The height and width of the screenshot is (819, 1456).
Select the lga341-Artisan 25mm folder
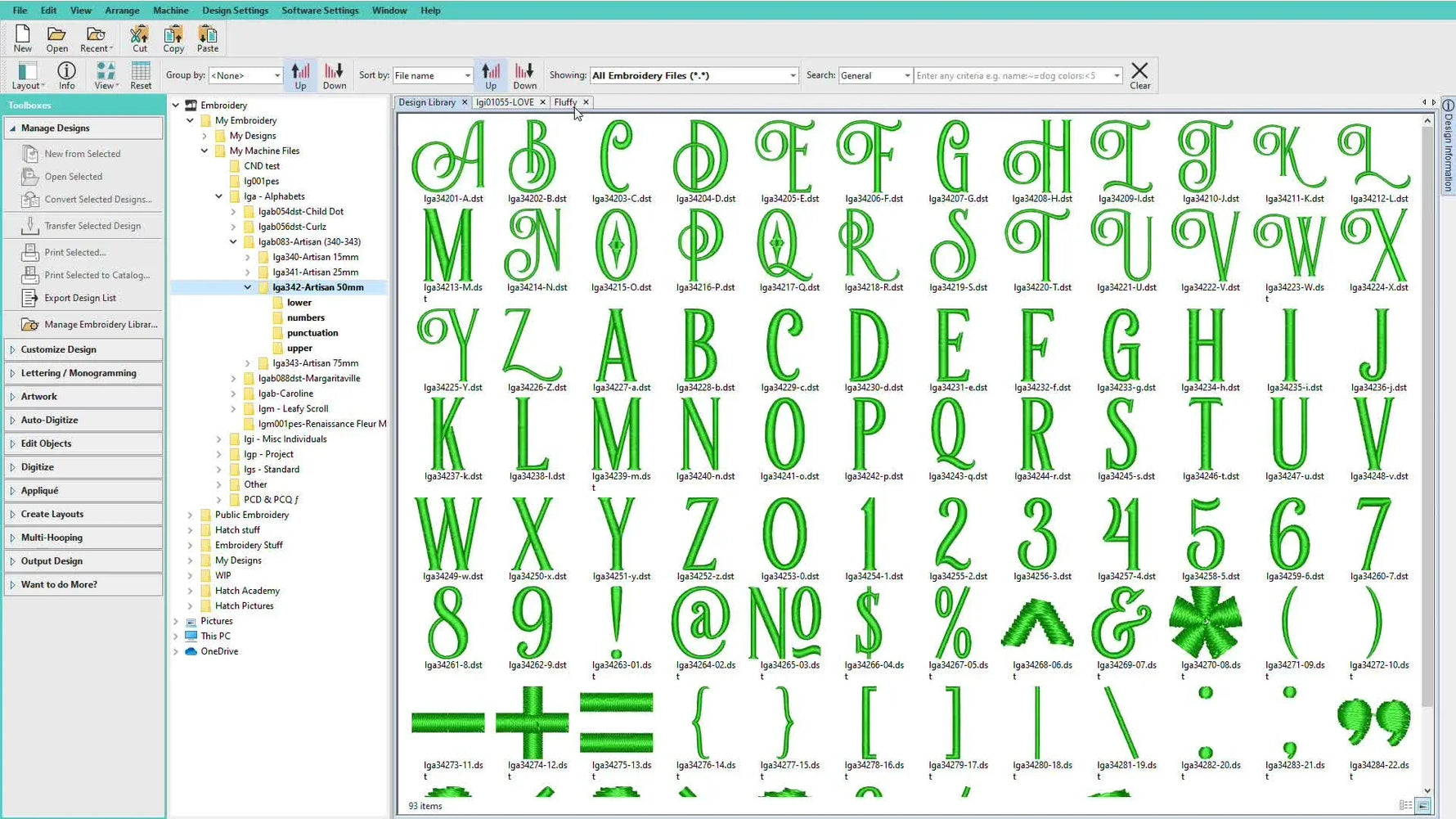(x=315, y=272)
